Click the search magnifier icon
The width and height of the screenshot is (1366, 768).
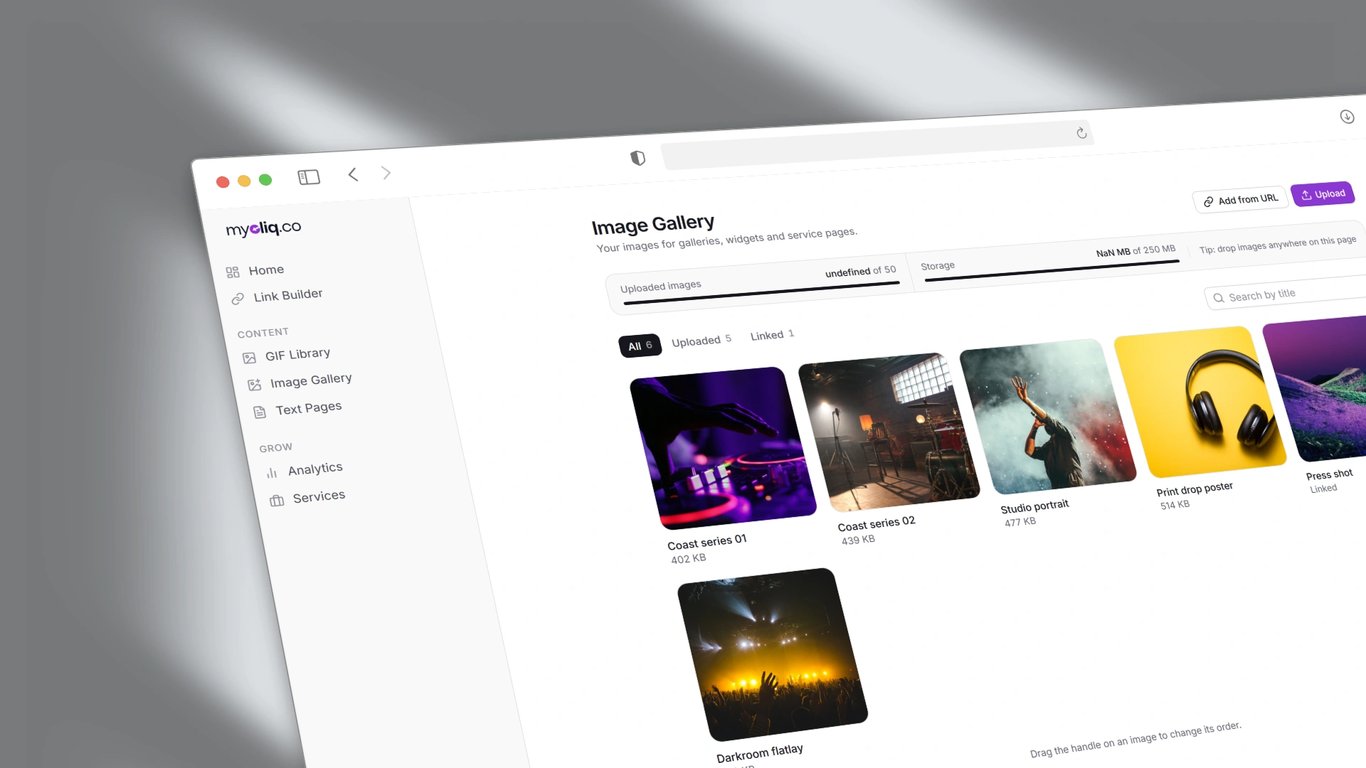pos(1218,298)
